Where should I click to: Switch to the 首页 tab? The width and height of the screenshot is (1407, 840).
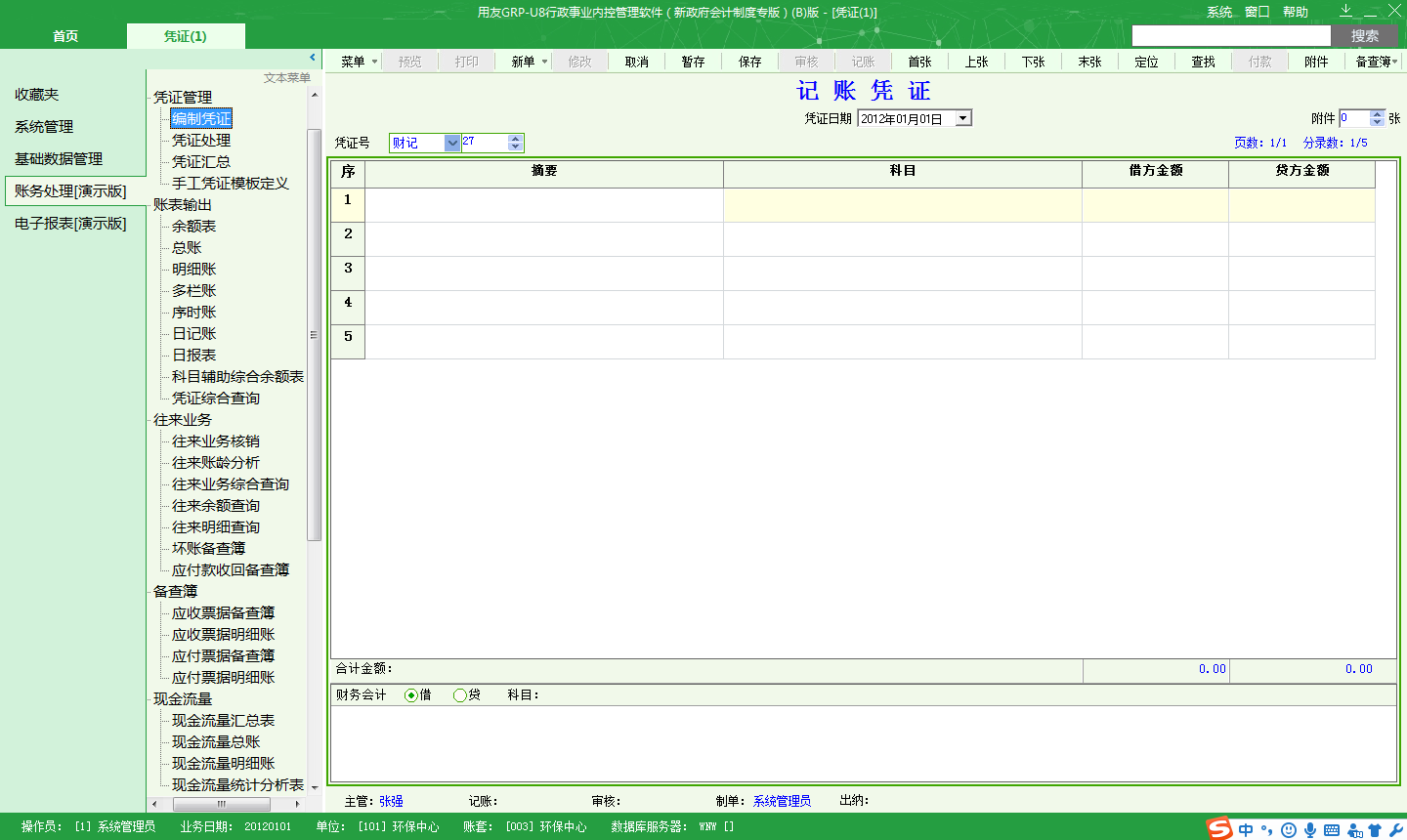pos(65,36)
